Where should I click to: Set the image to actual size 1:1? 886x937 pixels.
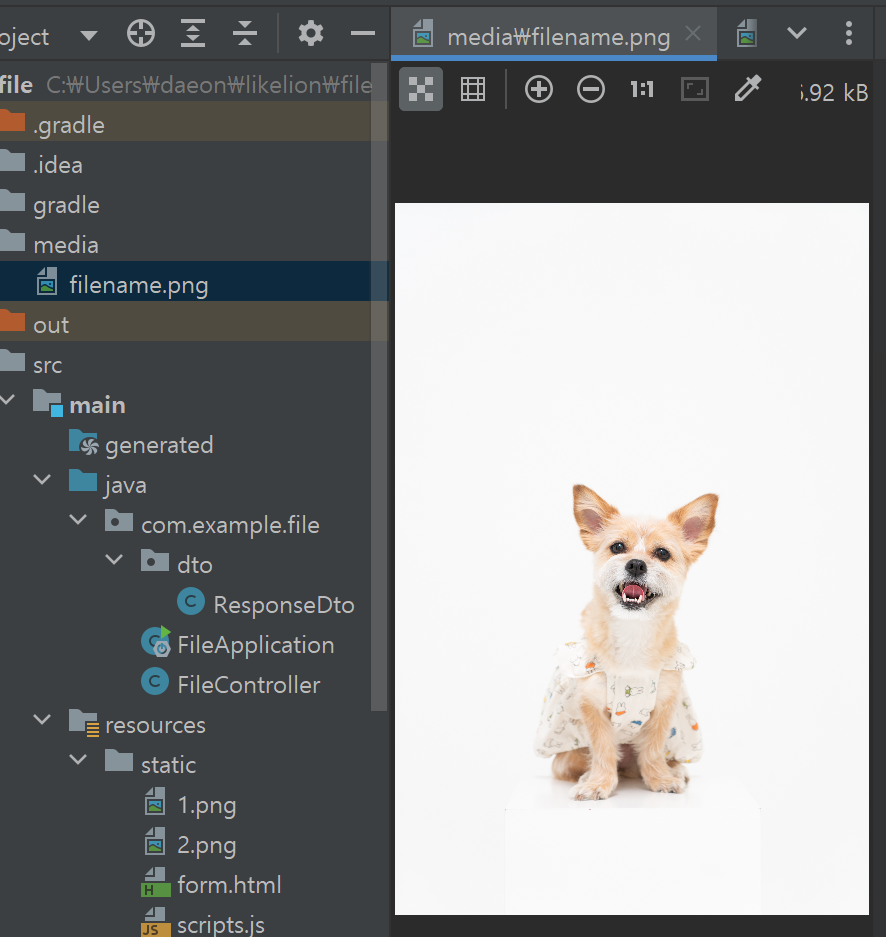(x=642, y=90)
